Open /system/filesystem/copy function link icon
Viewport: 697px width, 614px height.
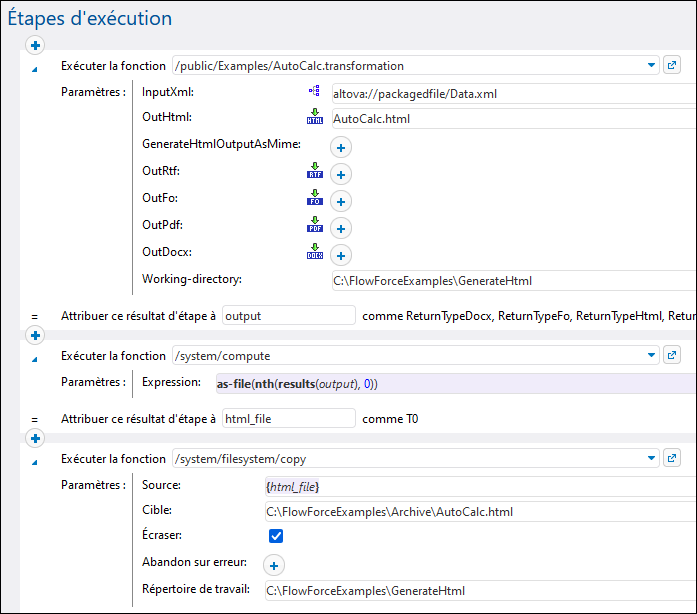672,459
